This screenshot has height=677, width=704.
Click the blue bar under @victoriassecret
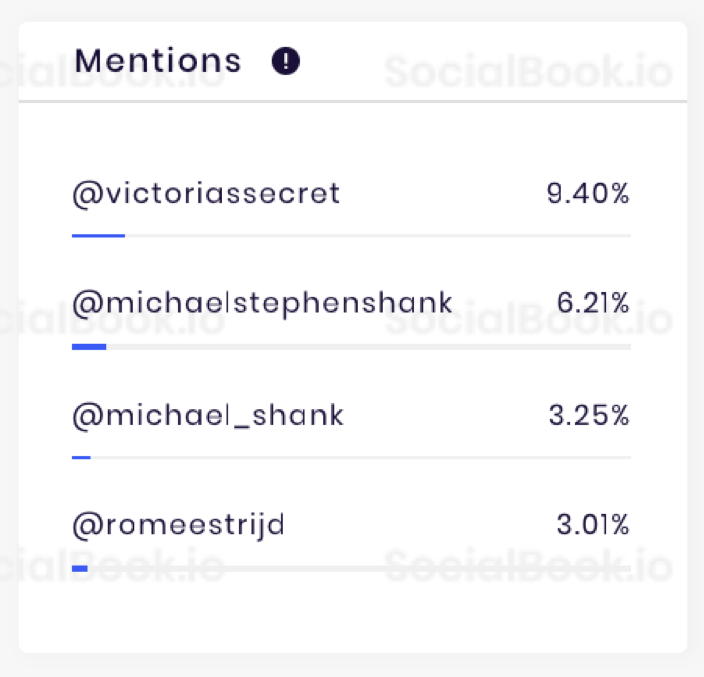98,236
